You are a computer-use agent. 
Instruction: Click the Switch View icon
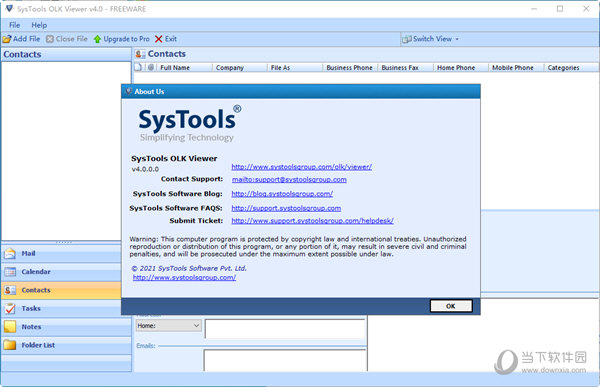407,39
